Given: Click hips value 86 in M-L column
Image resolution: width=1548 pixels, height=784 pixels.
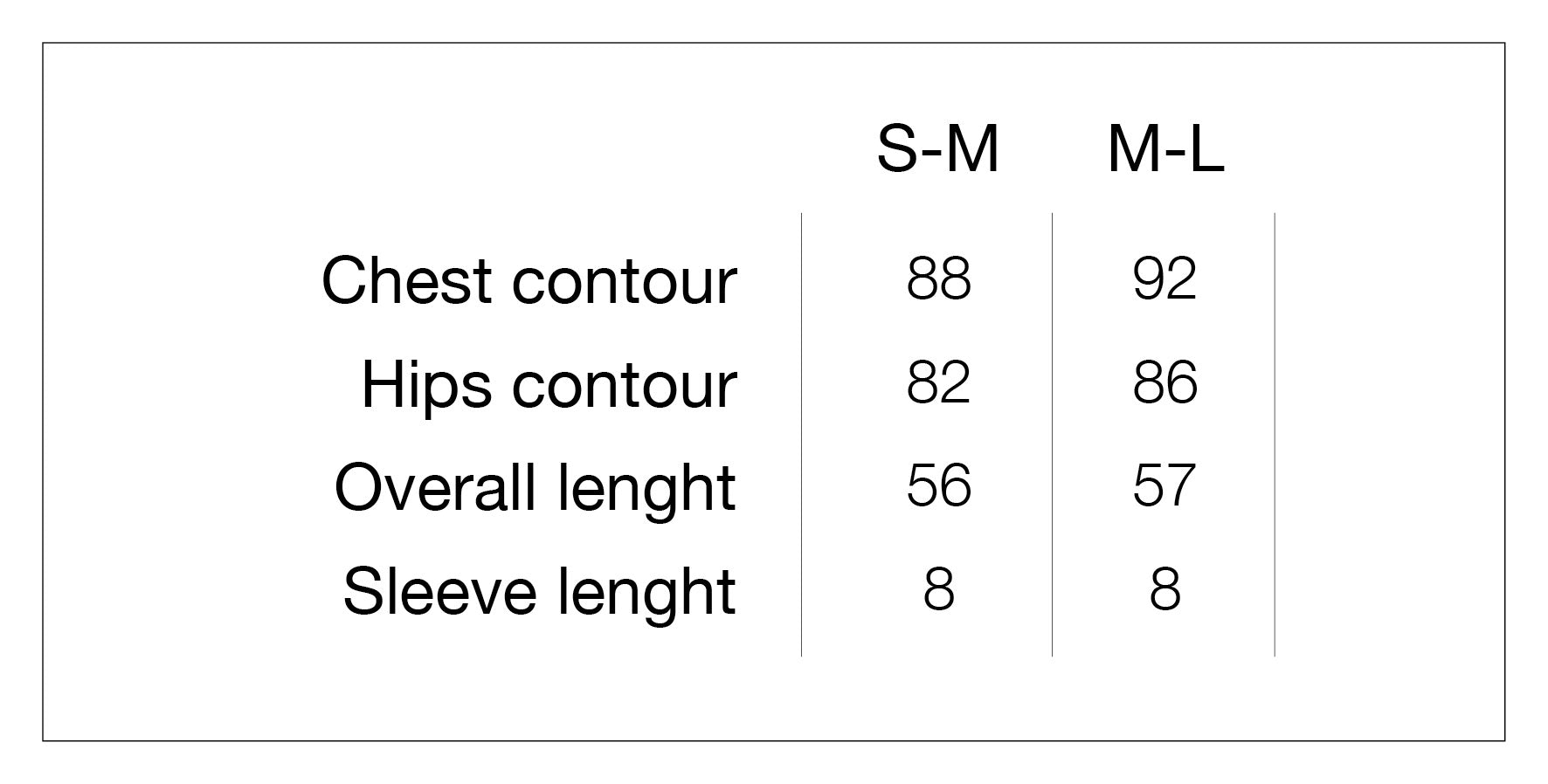Looking at the screenshot, I should point(1164,382).
